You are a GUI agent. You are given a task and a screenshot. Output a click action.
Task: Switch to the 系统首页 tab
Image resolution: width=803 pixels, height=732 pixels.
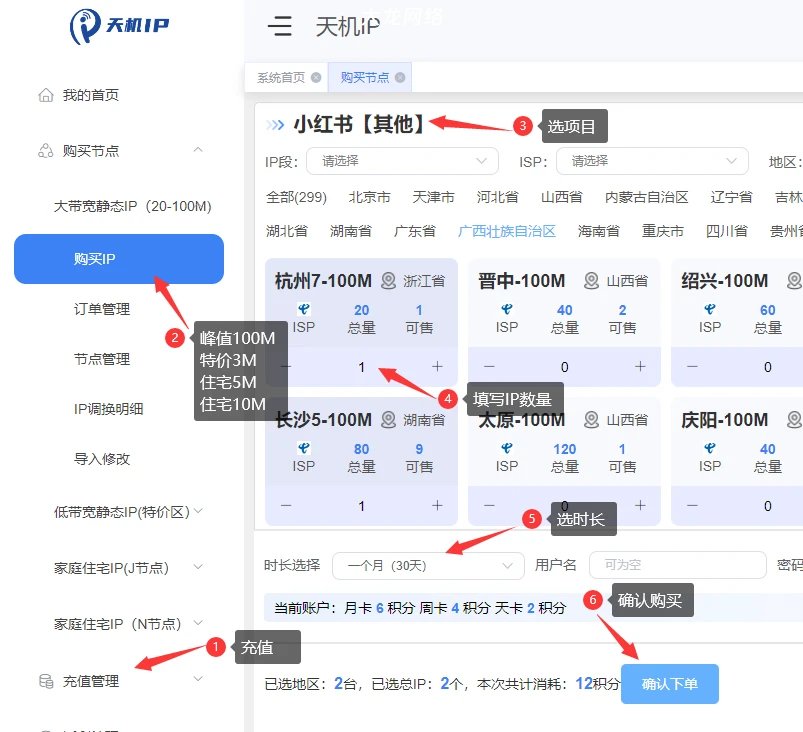[281, 77]
